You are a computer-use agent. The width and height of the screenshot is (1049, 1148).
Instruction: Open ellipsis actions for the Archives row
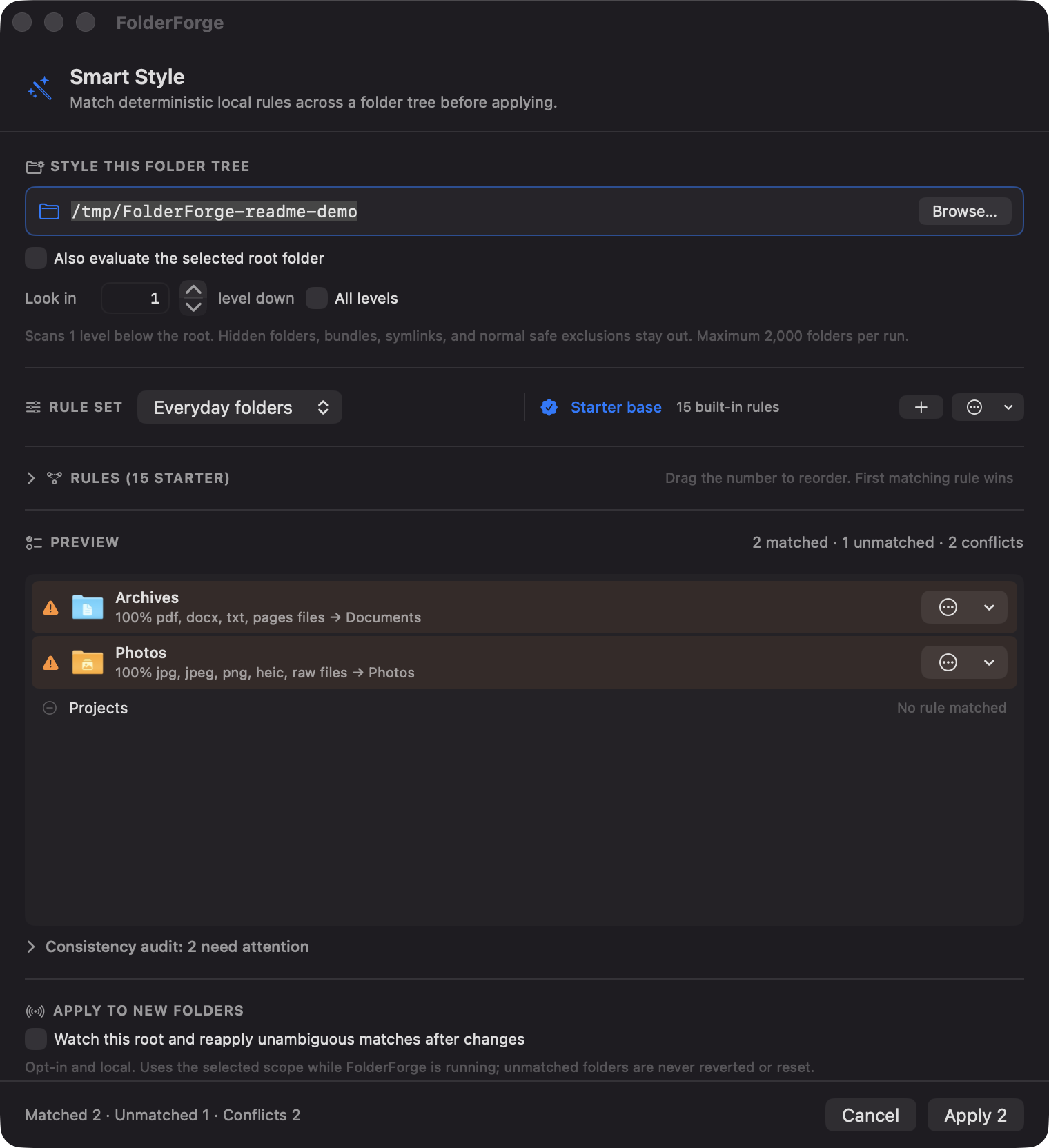[x=948, y=607]
